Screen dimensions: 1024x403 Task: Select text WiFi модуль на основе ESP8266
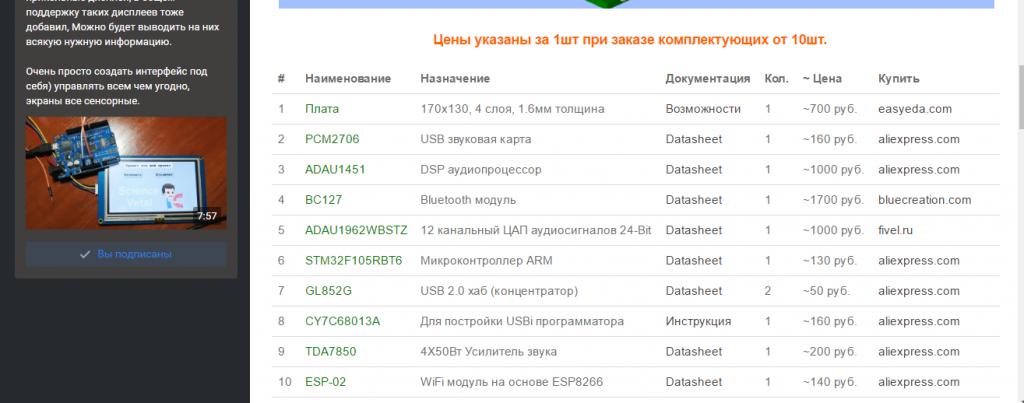tap(511, 382)
